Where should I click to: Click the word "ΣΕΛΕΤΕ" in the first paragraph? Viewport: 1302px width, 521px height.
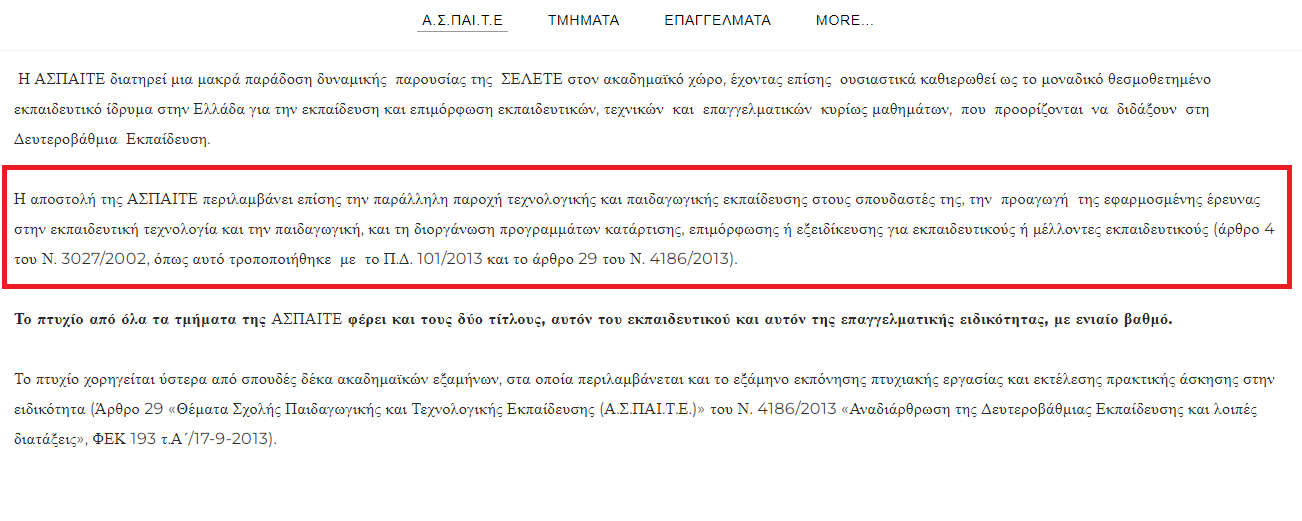533,78
